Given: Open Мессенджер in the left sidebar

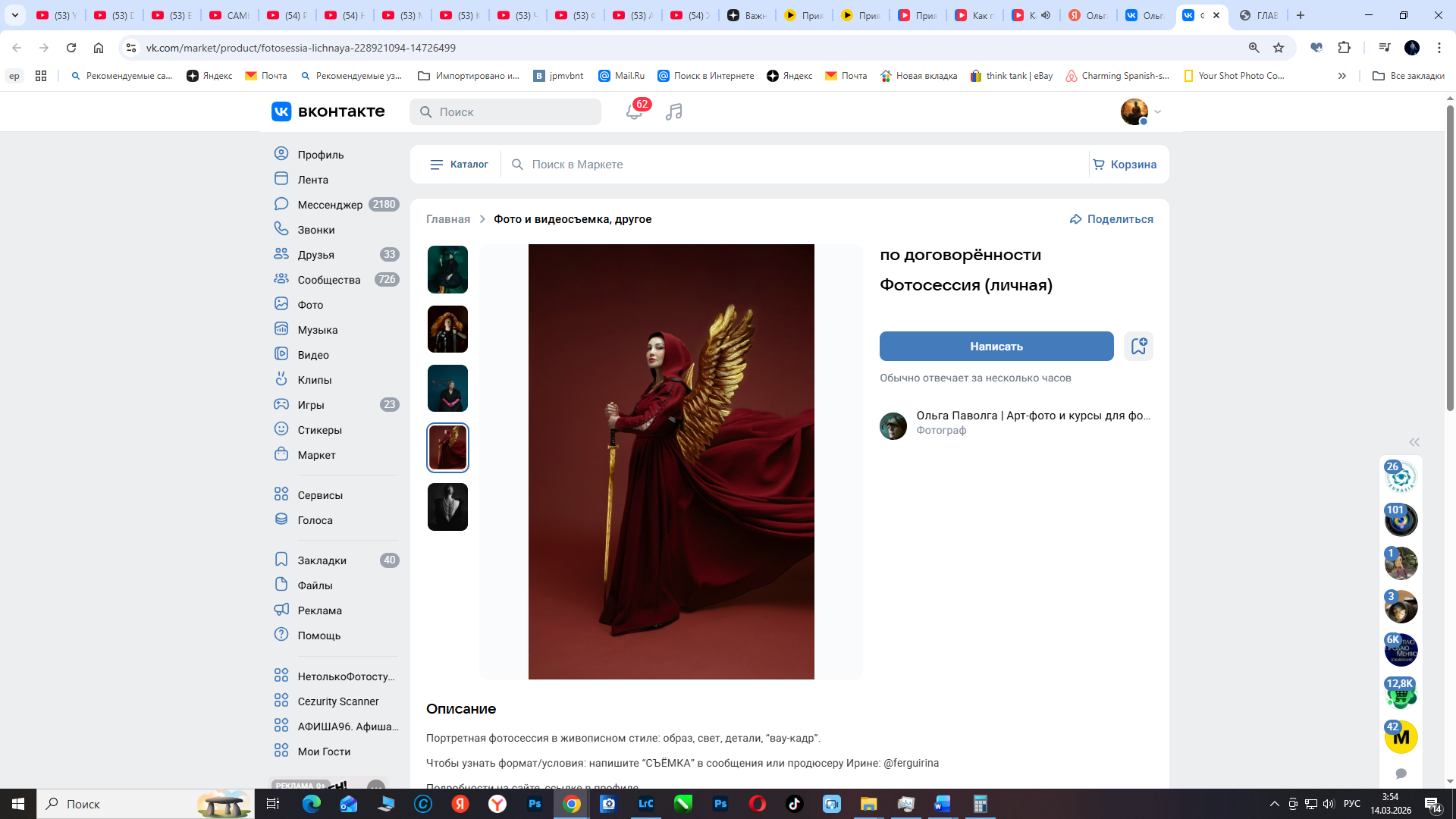Looking at the screenshot, I should (x=330, y=205).
